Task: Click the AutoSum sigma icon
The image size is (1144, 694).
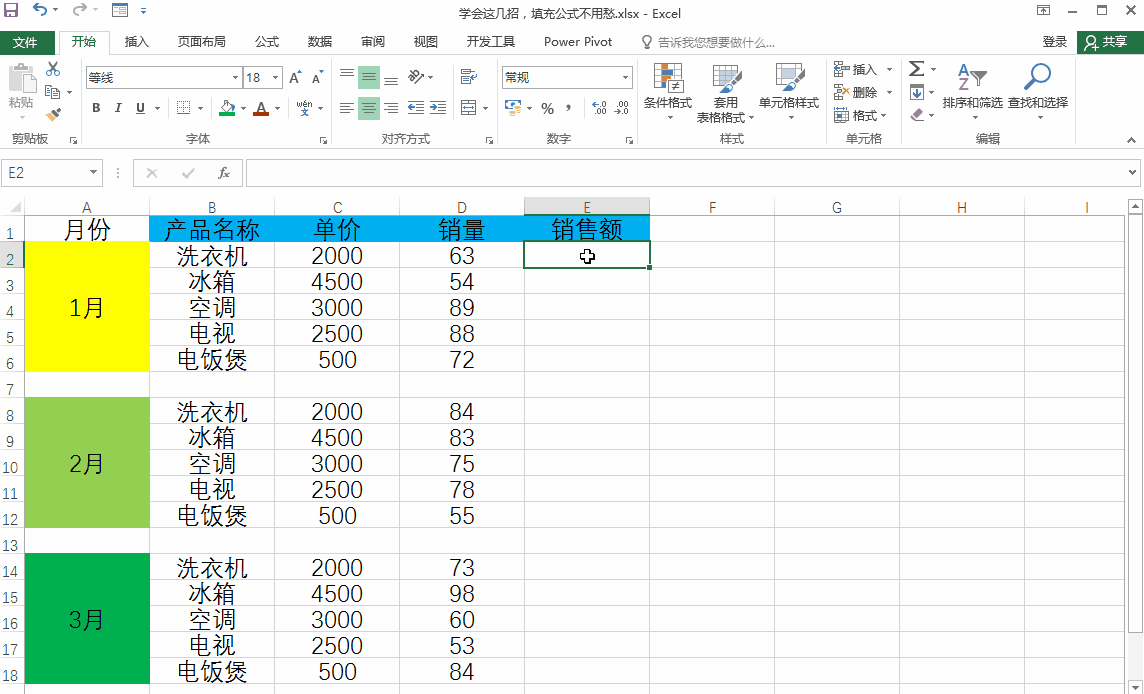Action: click(x=917, y=69)
